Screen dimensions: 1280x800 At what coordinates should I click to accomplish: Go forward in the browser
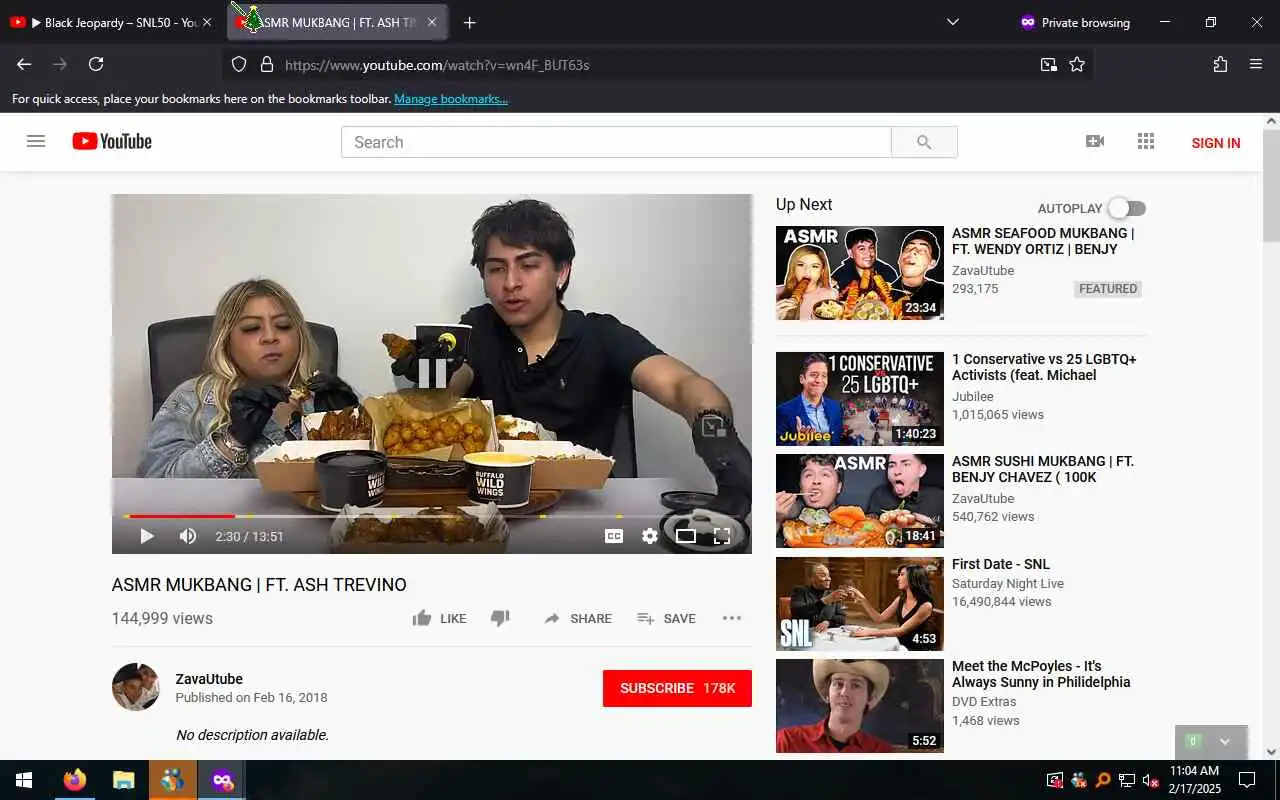(x=60, y=64)
